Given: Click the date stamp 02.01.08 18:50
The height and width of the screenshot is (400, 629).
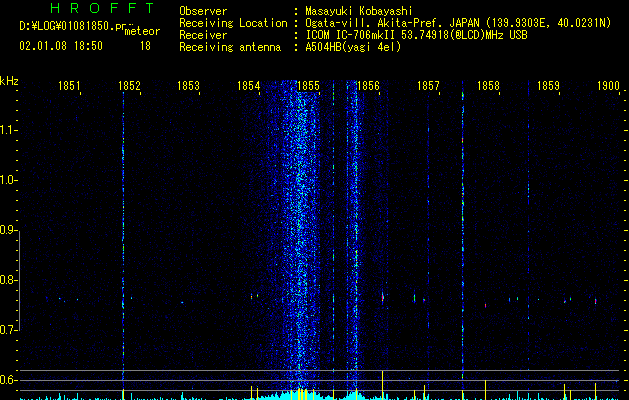Looking at the screenshot, I should [x=61, y=46].
